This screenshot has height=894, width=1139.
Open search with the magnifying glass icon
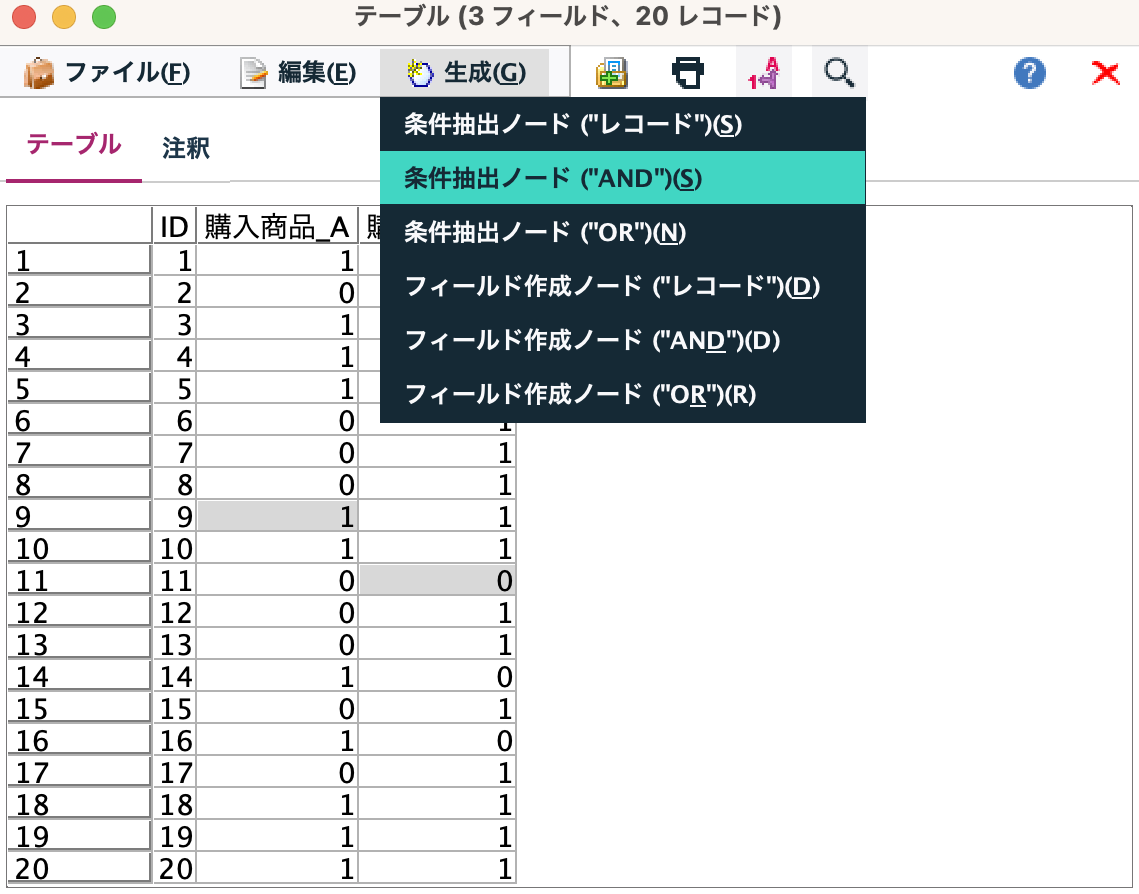pos(839,71)
